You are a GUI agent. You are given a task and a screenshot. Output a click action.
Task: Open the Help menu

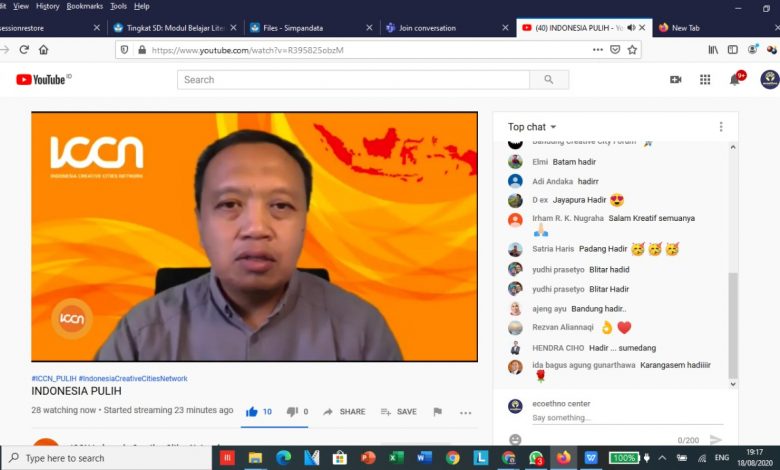click(142, 6)
